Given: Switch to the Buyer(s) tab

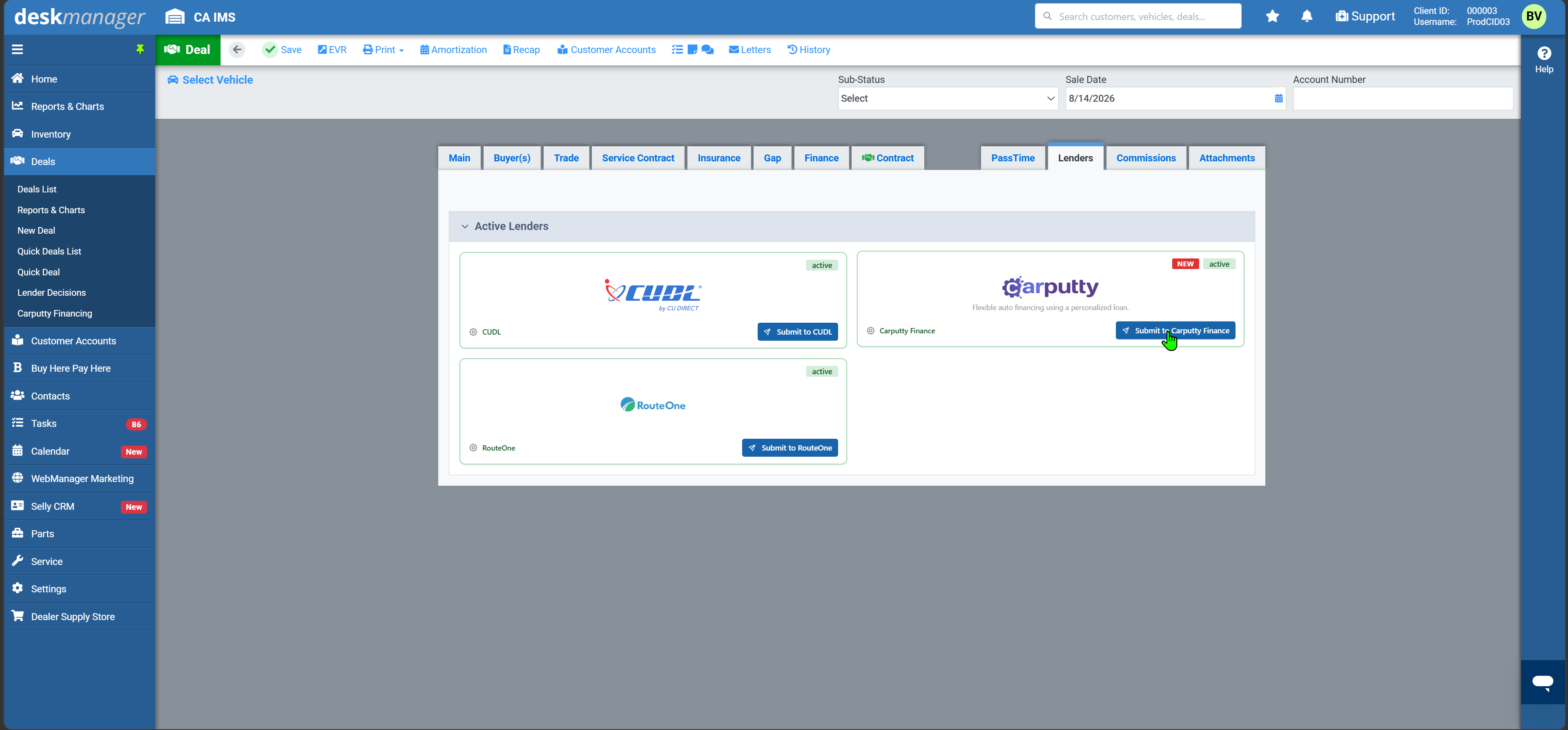Looking at the screenshot, I should pyautogui.click(x=512, y=159).
